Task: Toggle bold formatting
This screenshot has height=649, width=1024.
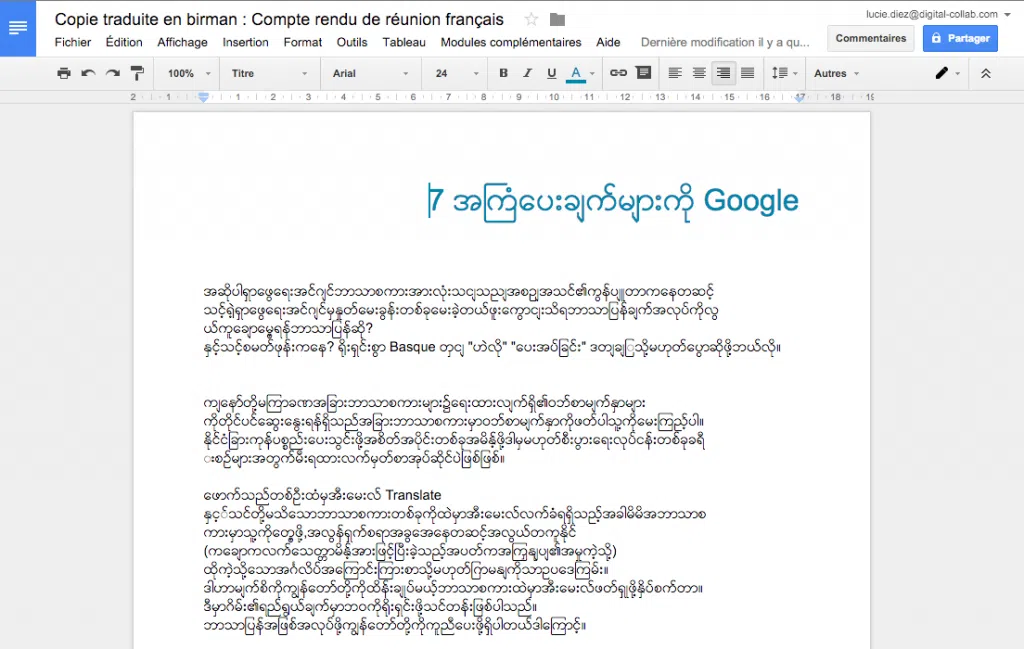Action: point(503,73)
